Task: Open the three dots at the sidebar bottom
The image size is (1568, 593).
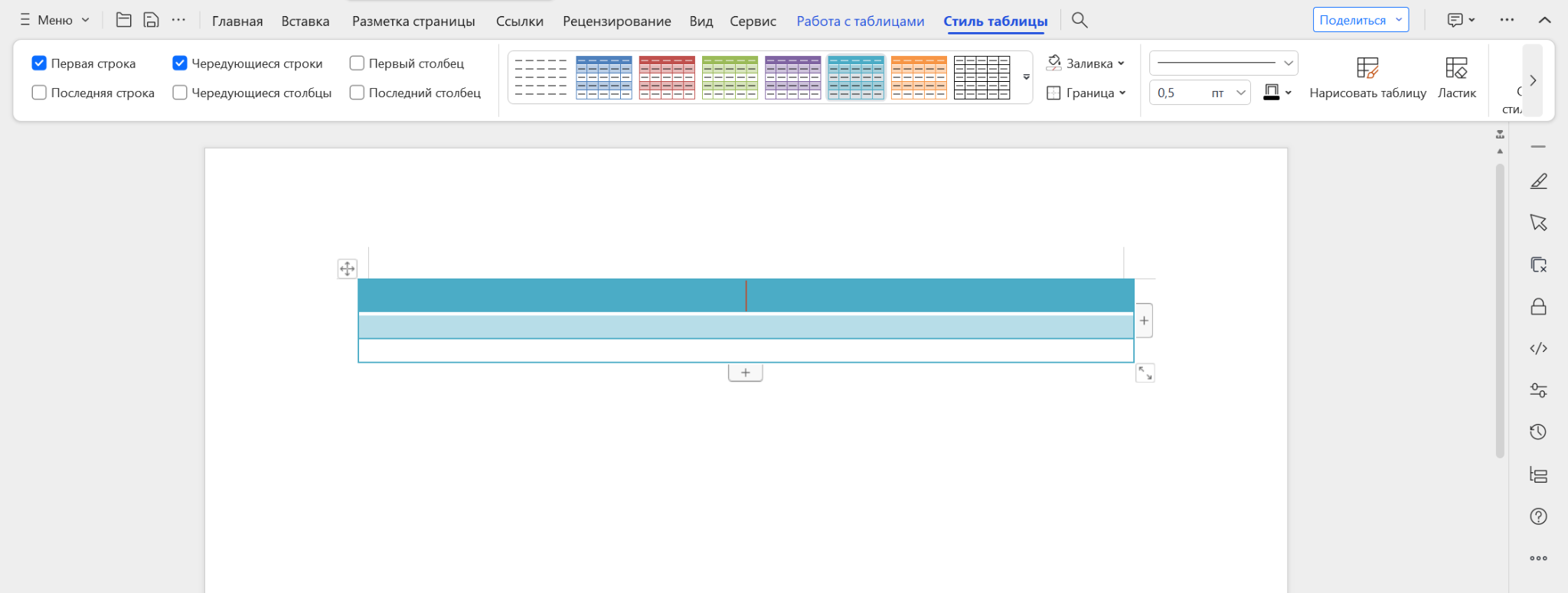Action: 1538,559
